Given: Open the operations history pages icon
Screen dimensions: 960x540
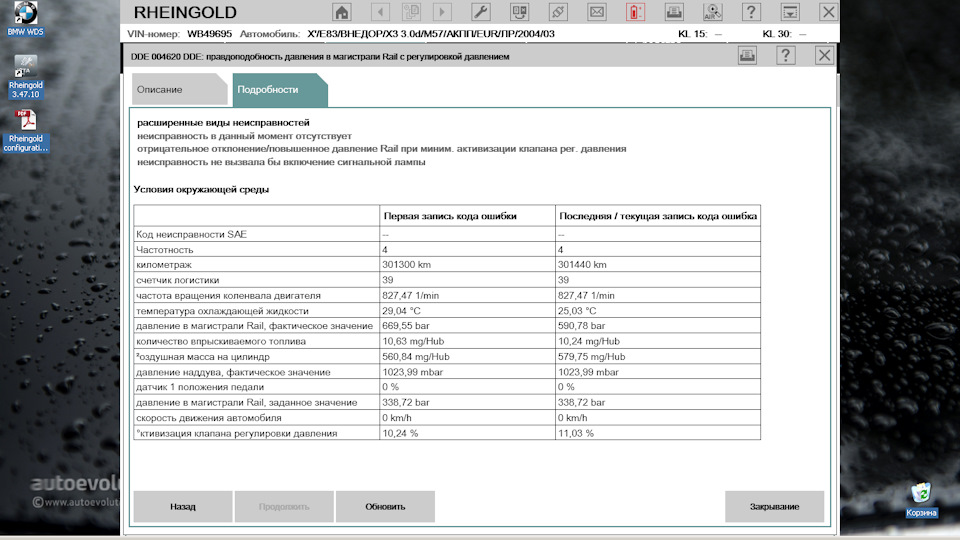Looking at the screenshot, I should pyautogui.click(x=411, y=12).
